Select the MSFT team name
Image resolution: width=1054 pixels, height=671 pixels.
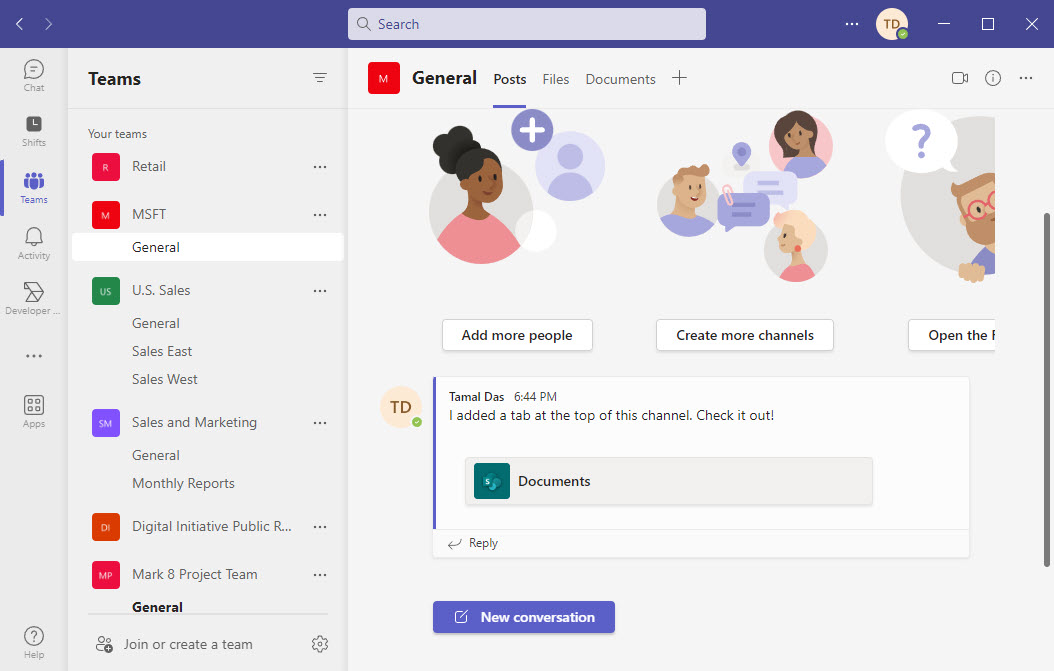click(149, 214)
